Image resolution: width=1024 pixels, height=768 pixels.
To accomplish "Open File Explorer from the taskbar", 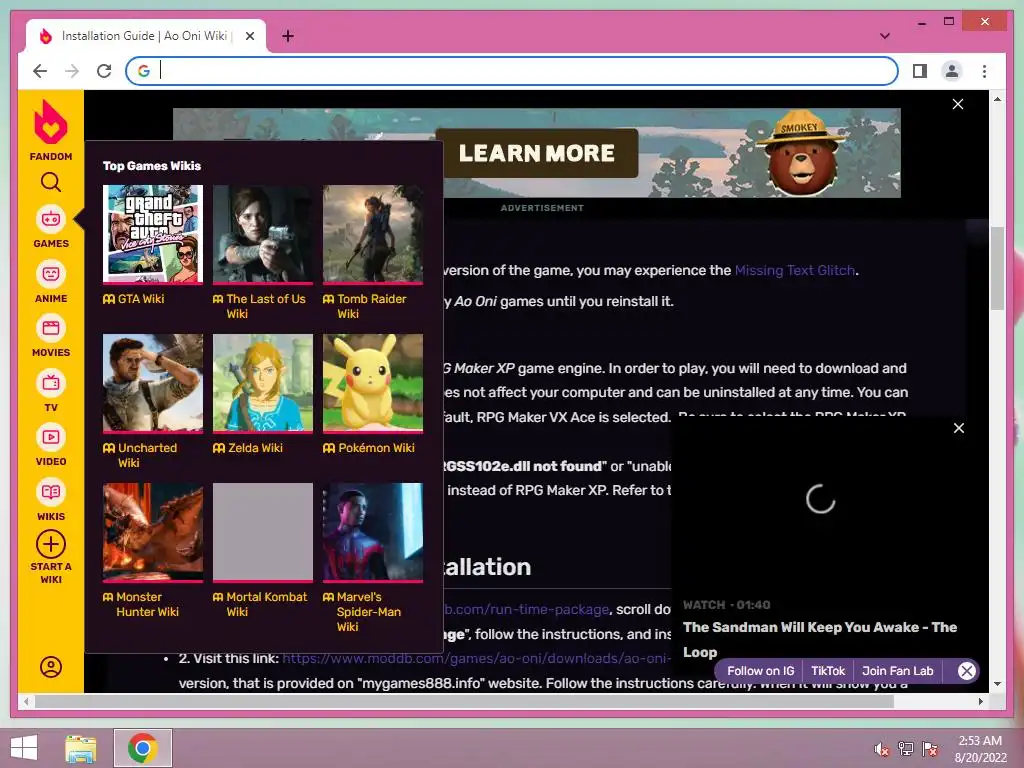I will pyautogui.click(x=80, y=749).
